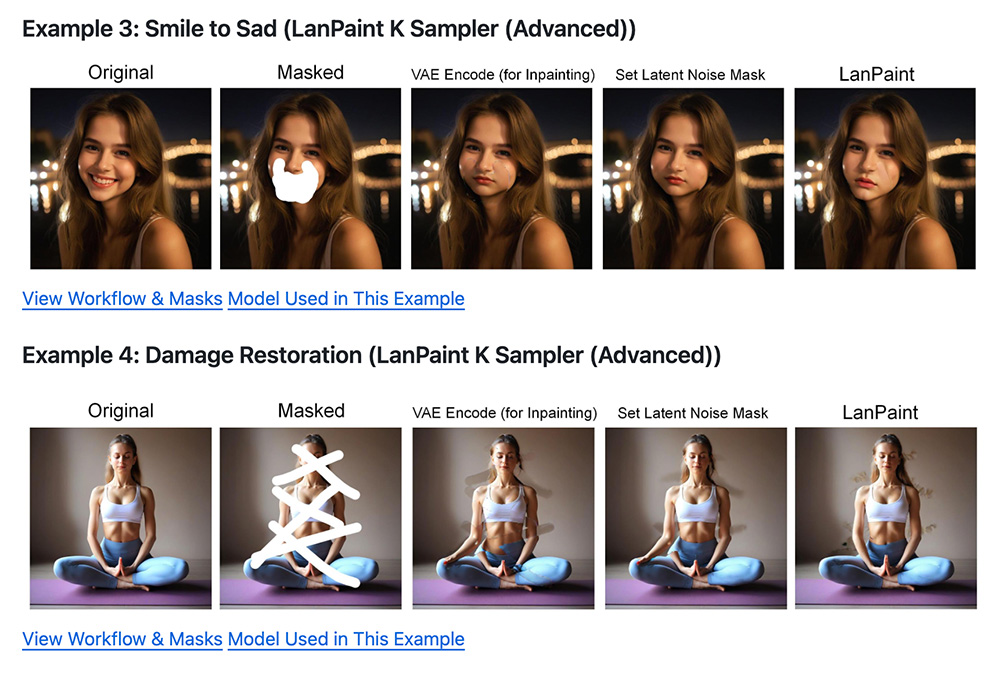1000x675 pixels.
Task: Open the LanPaint yoga restoration result image
Action: click(x=885, y=518)
